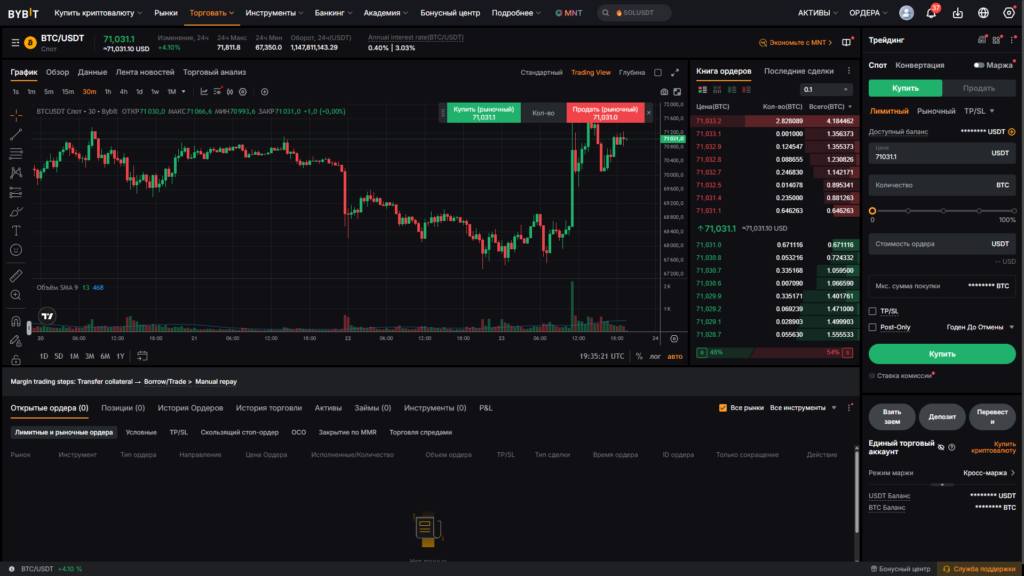
Task: Click the chart zoom-in magnifier tool
Action: (x=16, y=295)
